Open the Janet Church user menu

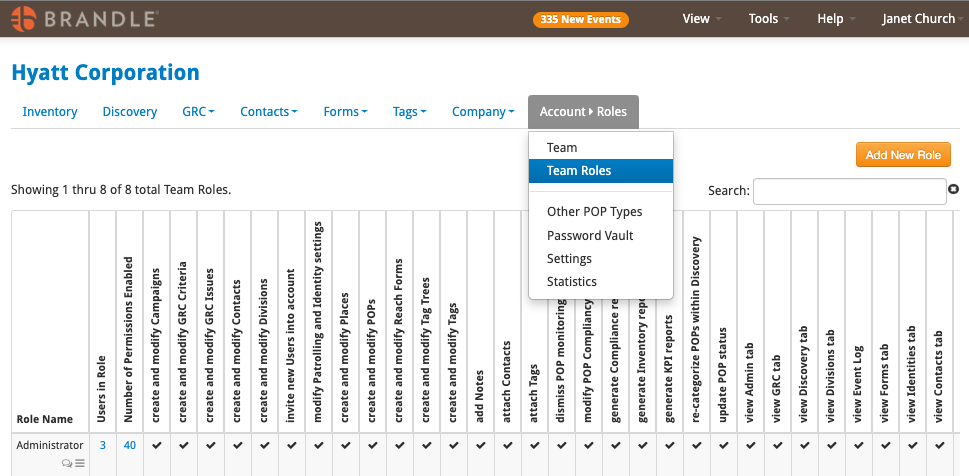(921, 19)
